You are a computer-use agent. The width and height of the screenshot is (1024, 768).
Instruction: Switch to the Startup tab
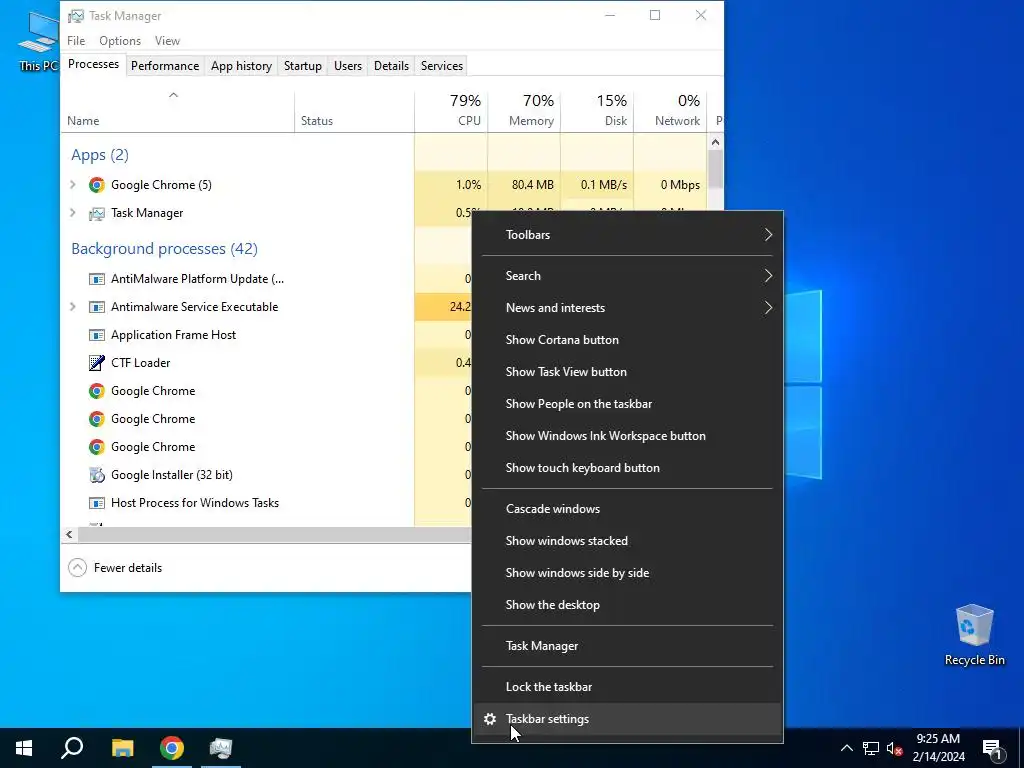click(x=302, y=65)
